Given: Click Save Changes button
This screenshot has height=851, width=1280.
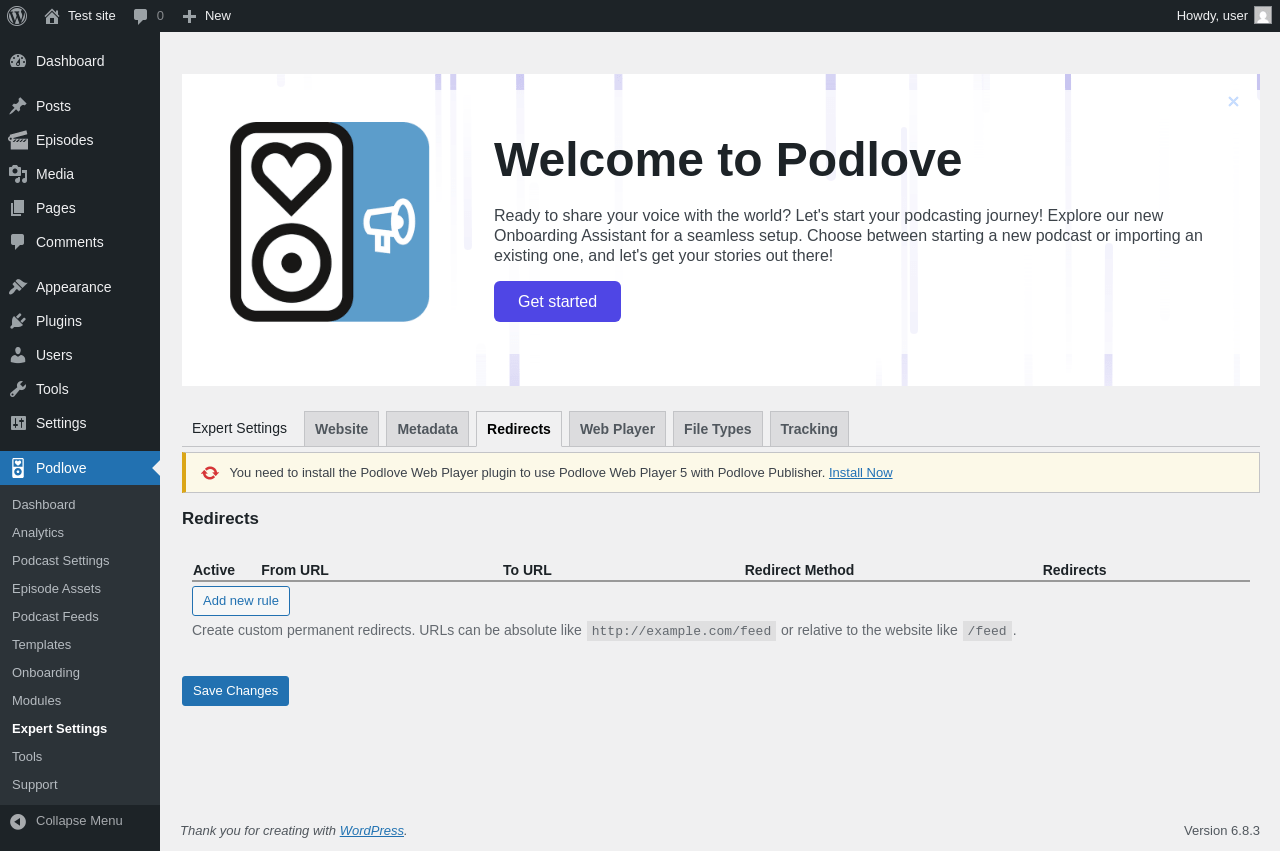Looking at the screenshot, I should tap(235, 691).
